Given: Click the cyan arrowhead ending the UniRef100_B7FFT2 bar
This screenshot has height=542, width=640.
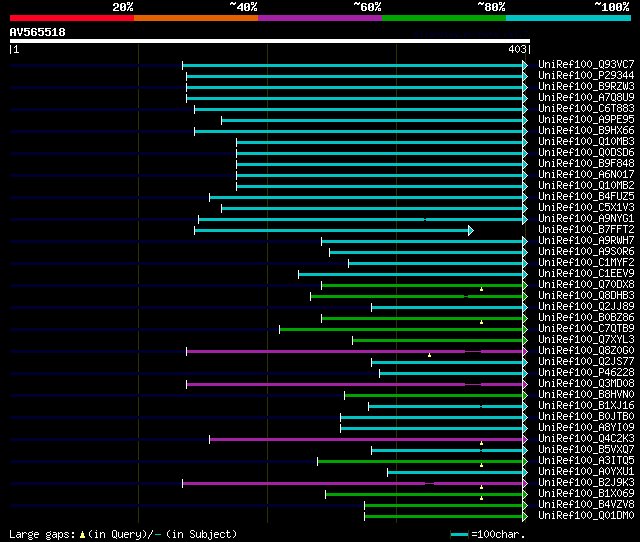Looking at the screenshot, I should pyautogui.click(x=471, y=231).
